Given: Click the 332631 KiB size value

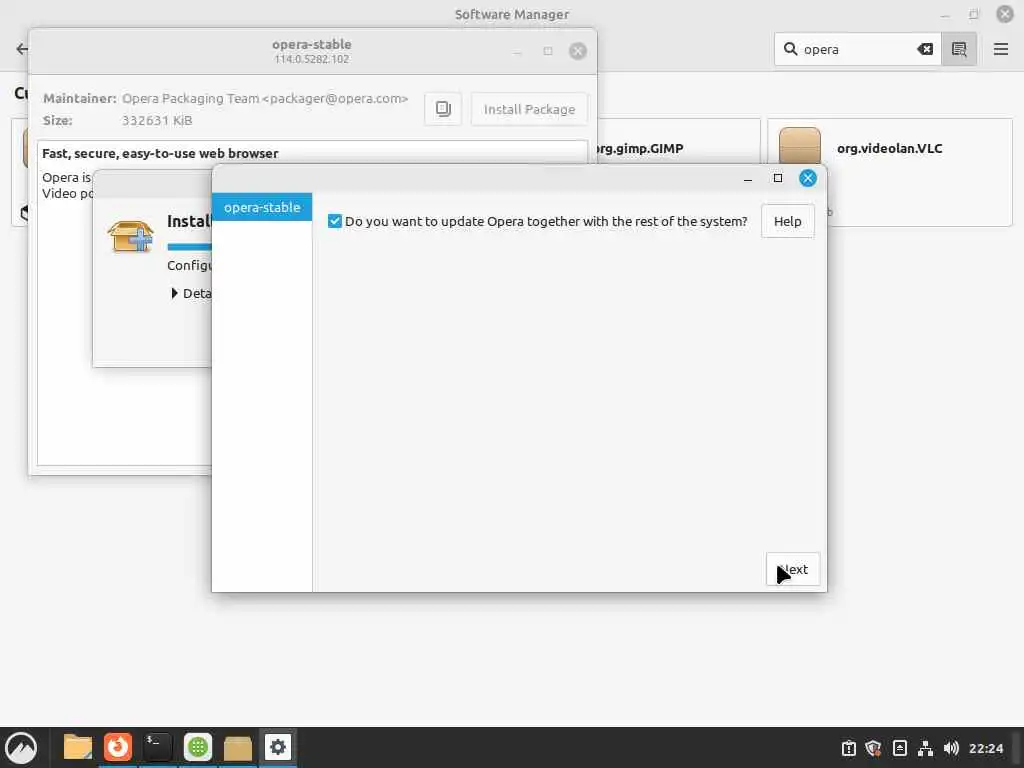Looking at the screenshot, I should pos(157,120).
